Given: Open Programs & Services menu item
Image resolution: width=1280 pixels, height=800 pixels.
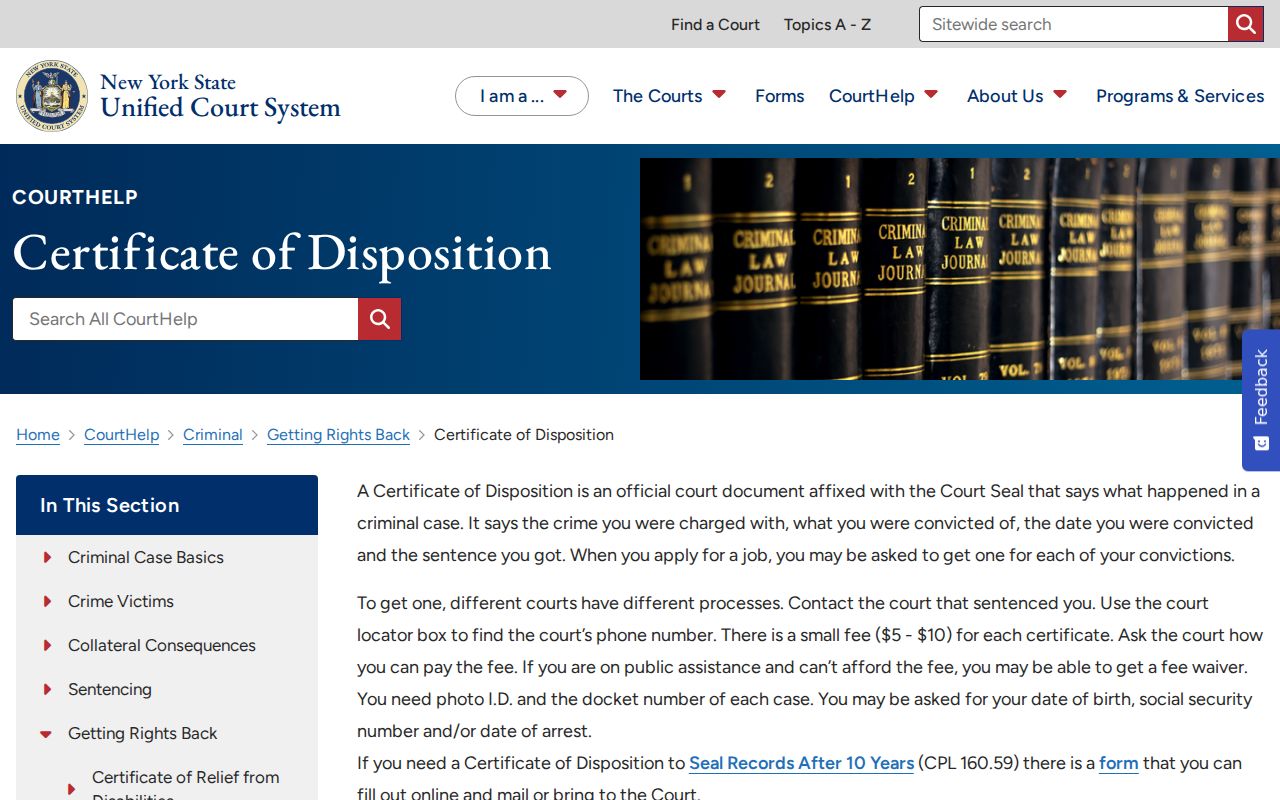Looking at the screenshot, I should pyautogui.click(x=1180, y=96).
